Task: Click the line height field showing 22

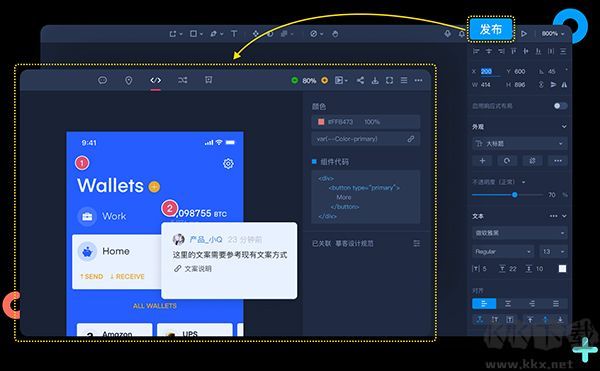Action: 513,269
